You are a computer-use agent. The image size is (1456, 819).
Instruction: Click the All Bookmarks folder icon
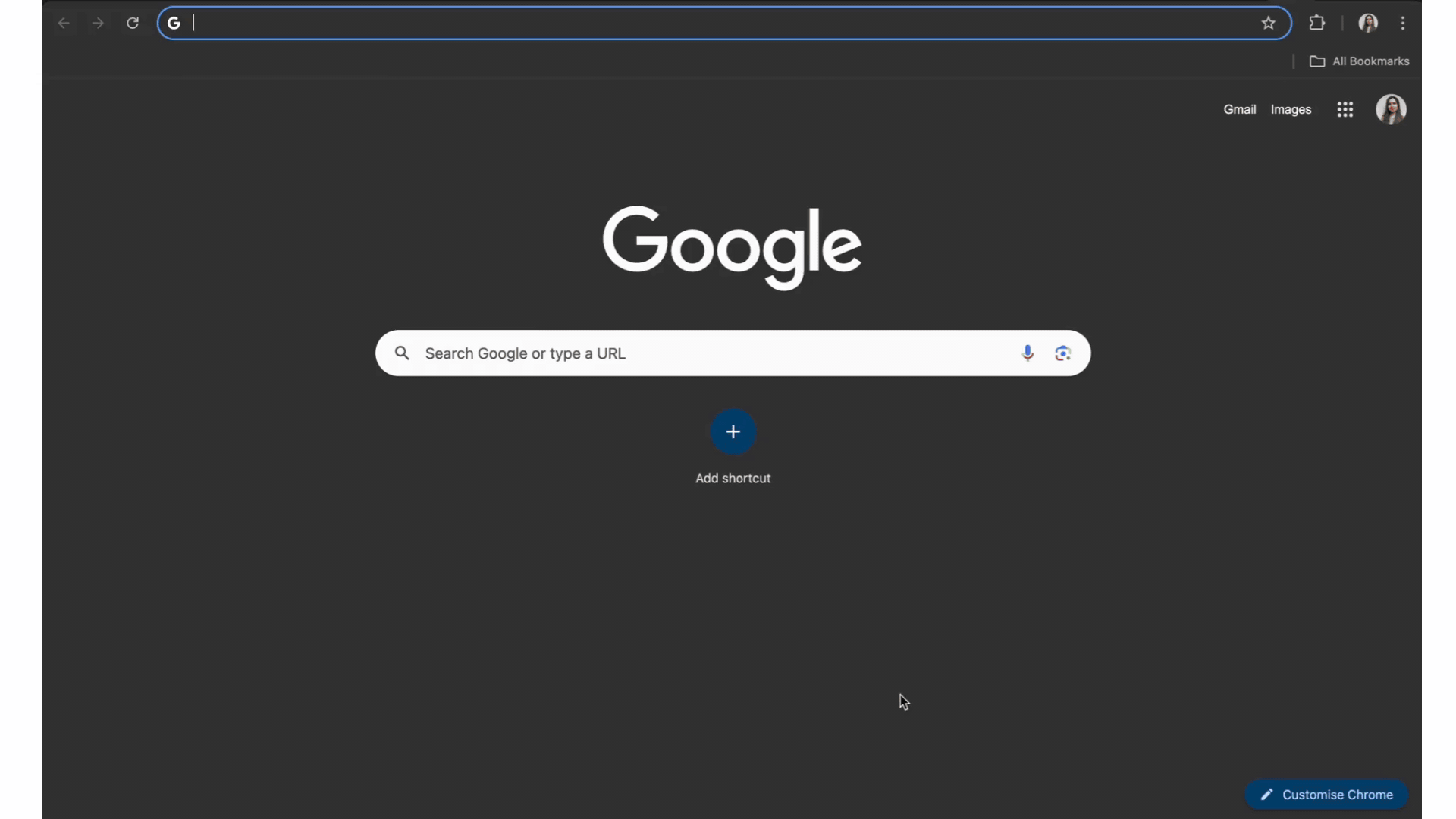click(x=1317, y=61)
